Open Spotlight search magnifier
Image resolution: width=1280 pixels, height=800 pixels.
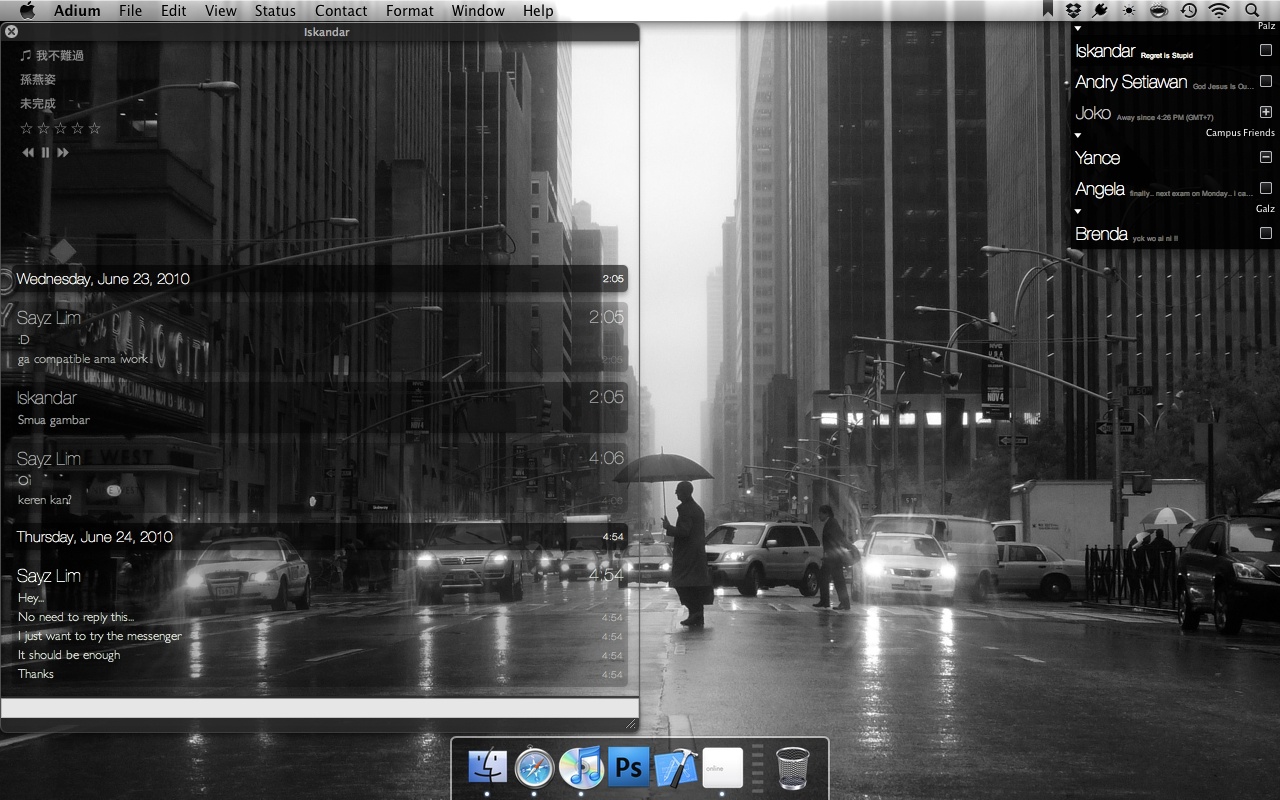(x=1252, y=10)
